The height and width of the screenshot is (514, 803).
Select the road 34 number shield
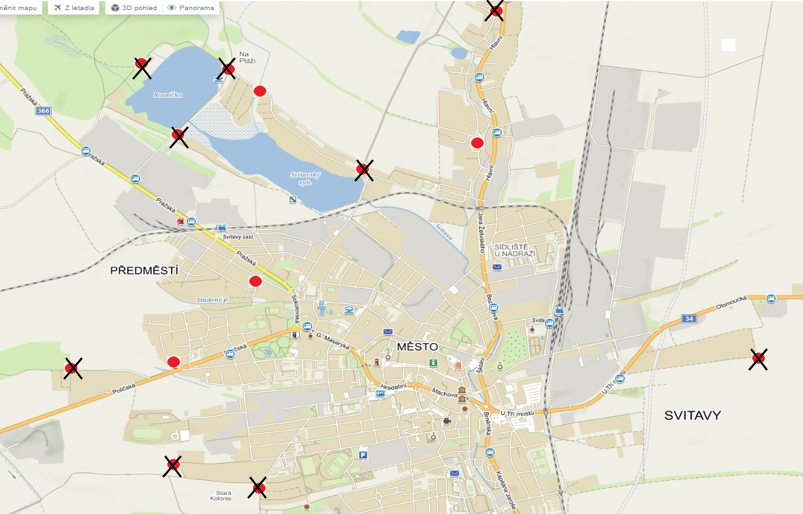[x=689, y=319]
